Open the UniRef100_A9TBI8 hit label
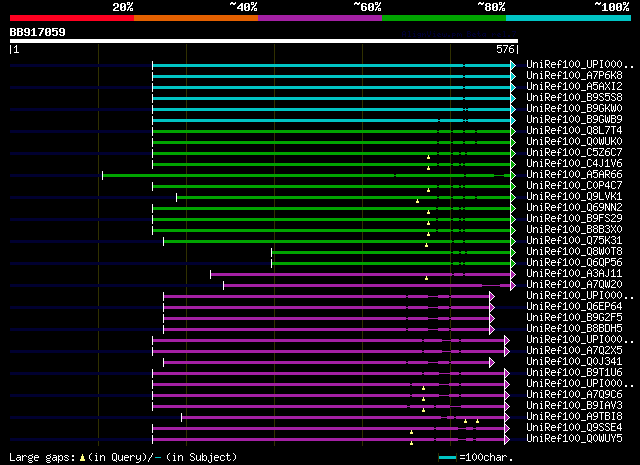 coord(574,417)
